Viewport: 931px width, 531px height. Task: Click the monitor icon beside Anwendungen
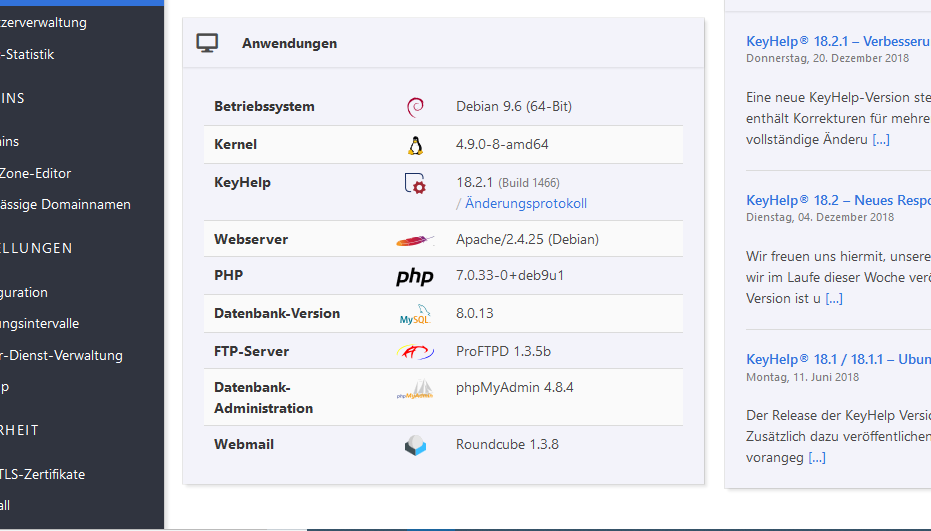[207, 43]
